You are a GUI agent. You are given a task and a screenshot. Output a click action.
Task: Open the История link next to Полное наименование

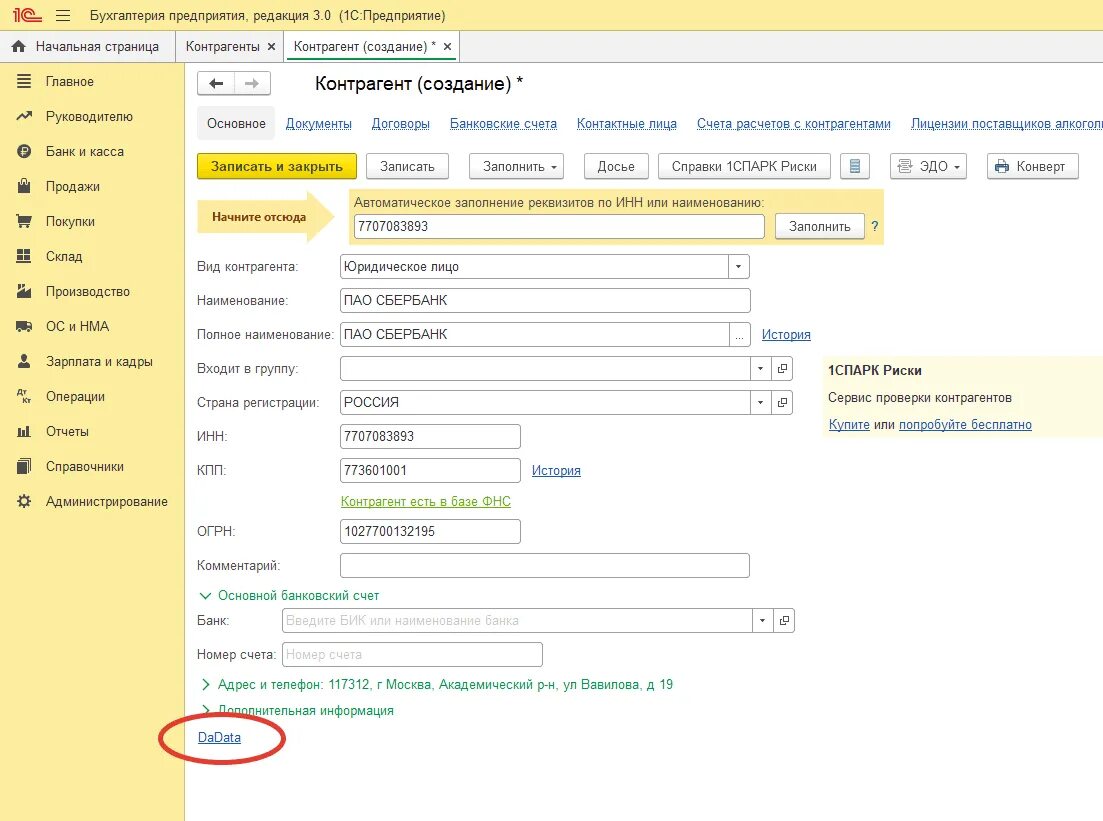tap(786, 335)
